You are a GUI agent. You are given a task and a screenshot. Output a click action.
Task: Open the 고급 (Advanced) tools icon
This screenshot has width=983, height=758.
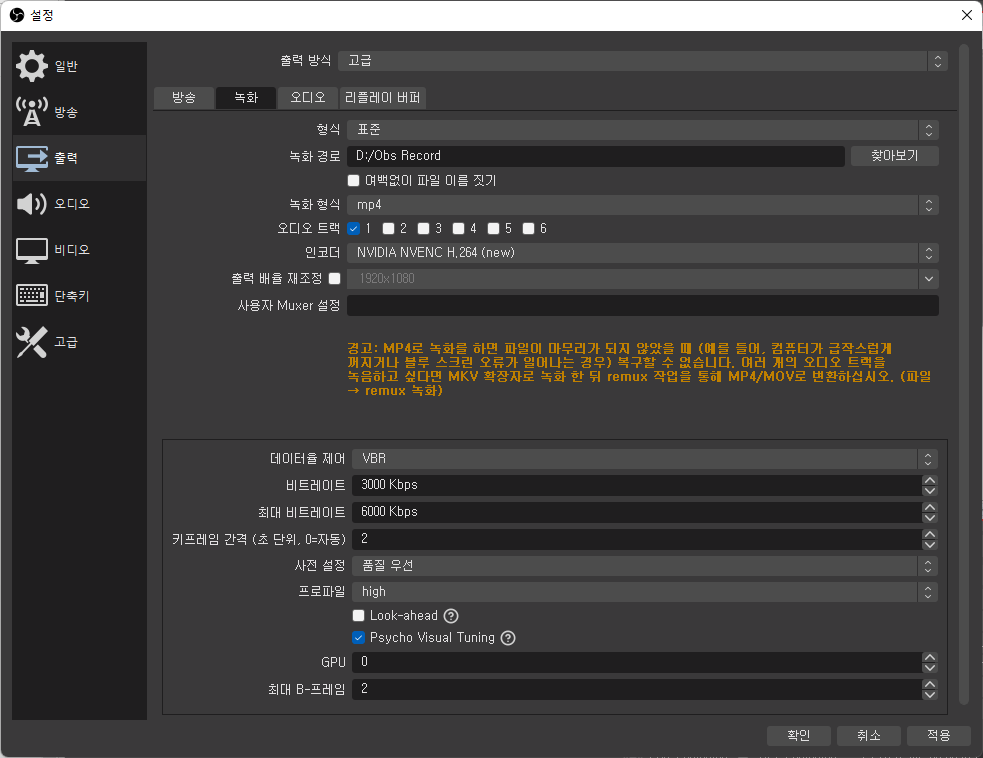[31, 342]
